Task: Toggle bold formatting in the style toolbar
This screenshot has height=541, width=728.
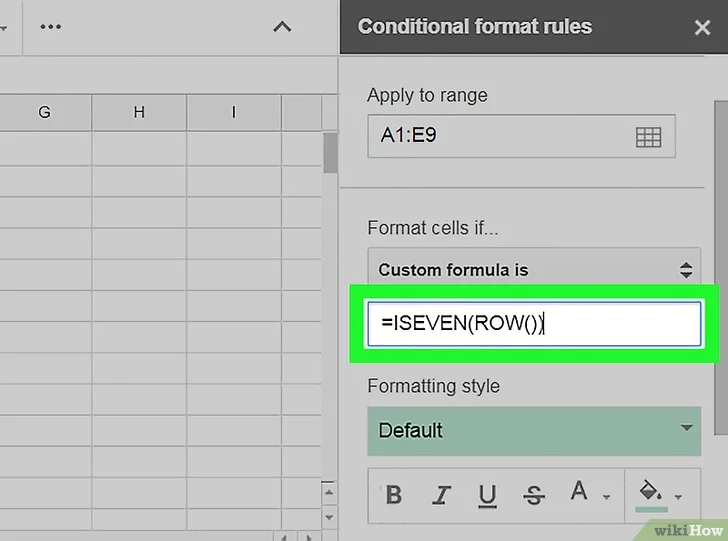Action: (394, 495)
